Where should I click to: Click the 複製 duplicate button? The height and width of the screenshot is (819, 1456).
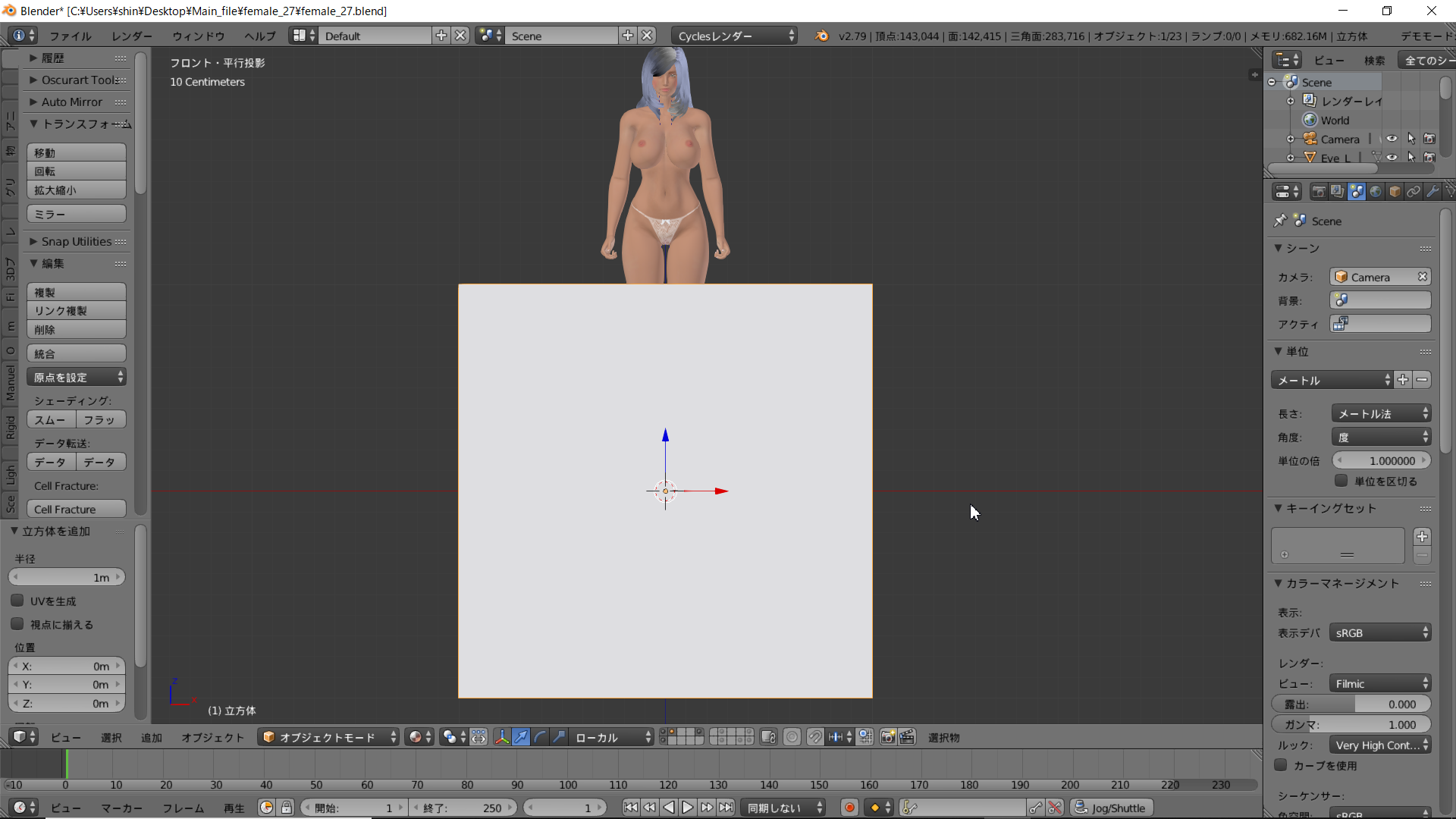76,292
